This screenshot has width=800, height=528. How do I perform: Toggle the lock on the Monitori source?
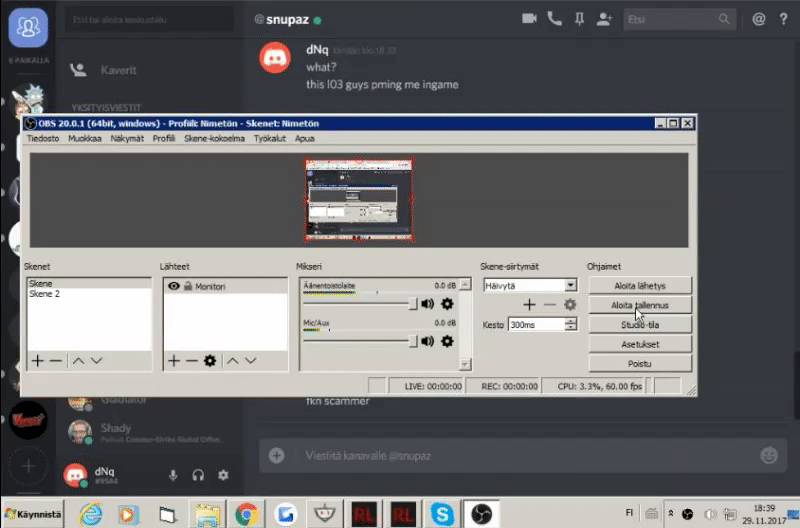tap(188, 286)
